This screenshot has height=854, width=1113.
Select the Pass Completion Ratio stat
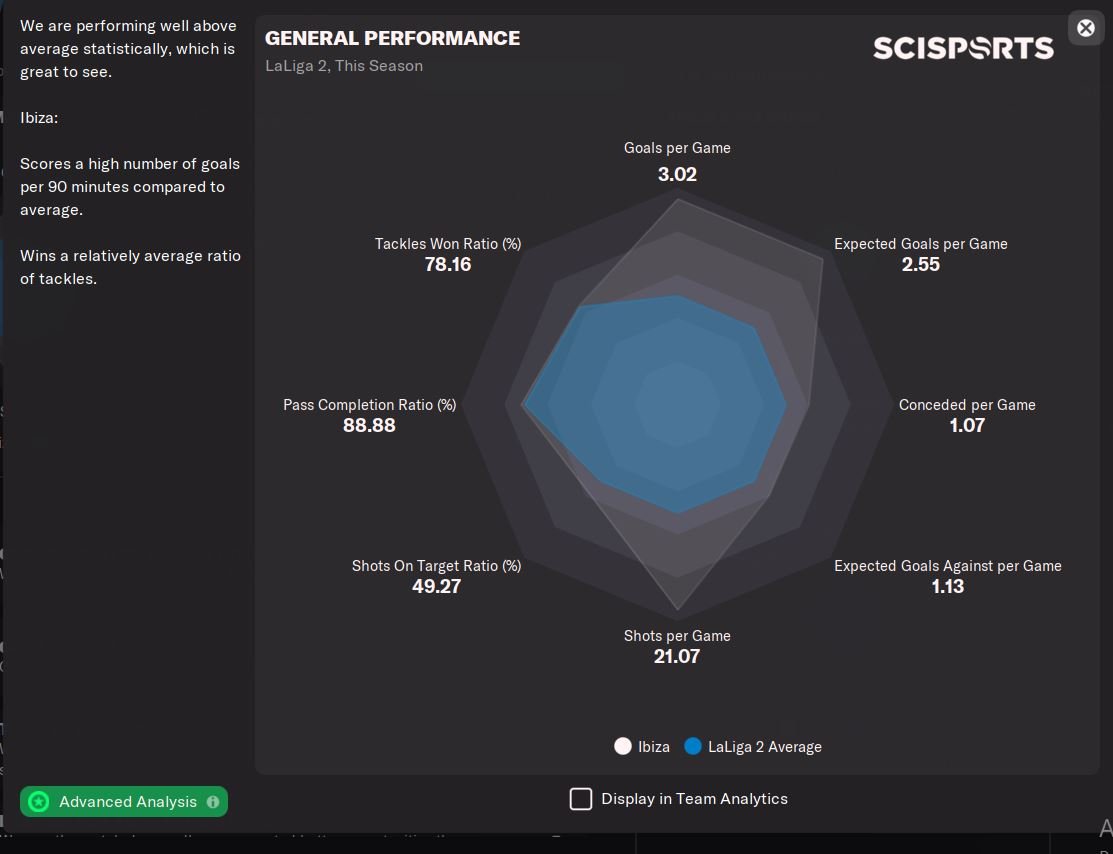369,415
